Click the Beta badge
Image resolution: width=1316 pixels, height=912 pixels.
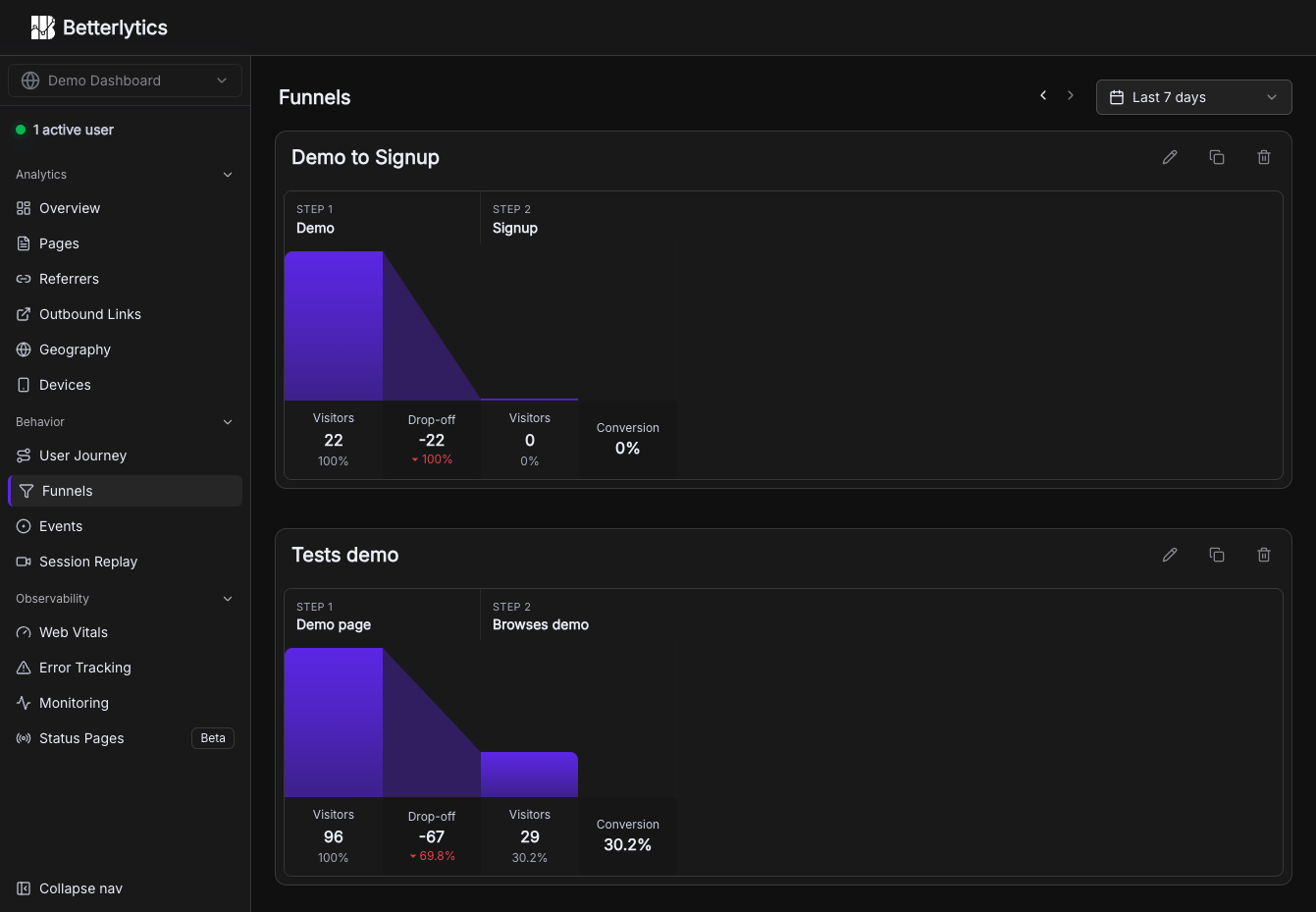click(213, 738)
